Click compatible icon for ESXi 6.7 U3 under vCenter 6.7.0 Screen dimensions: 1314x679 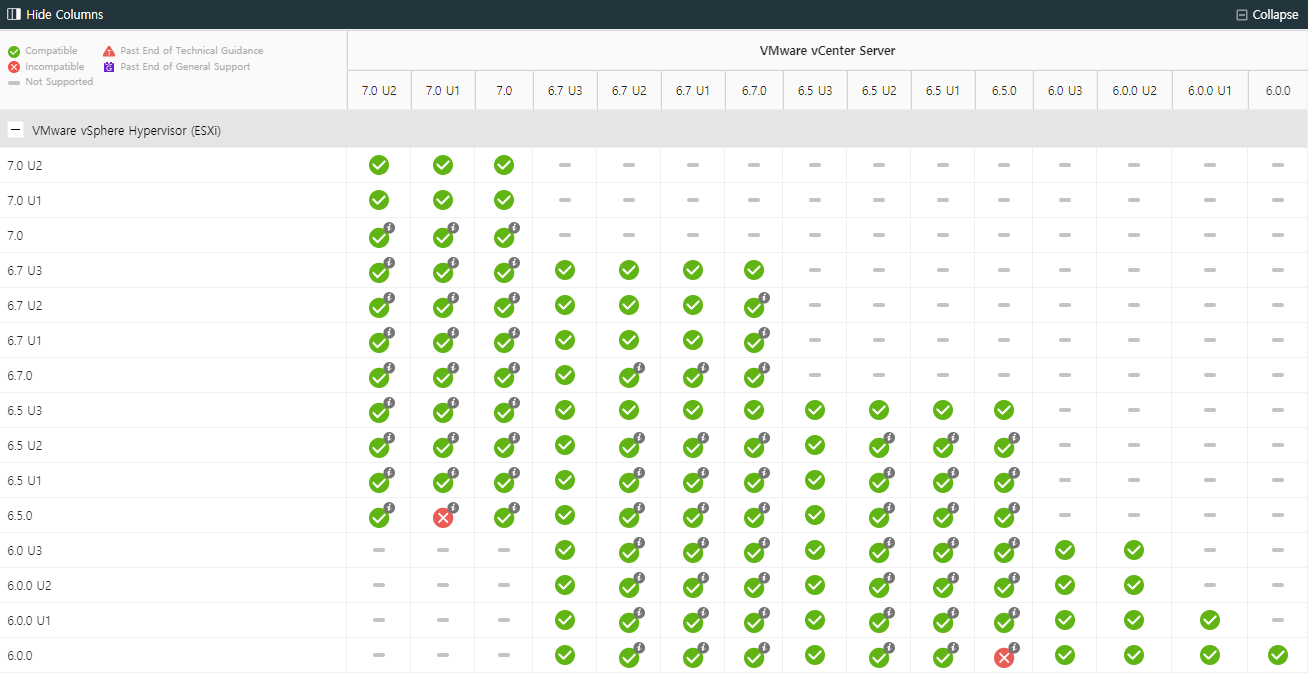coord(754,270)
